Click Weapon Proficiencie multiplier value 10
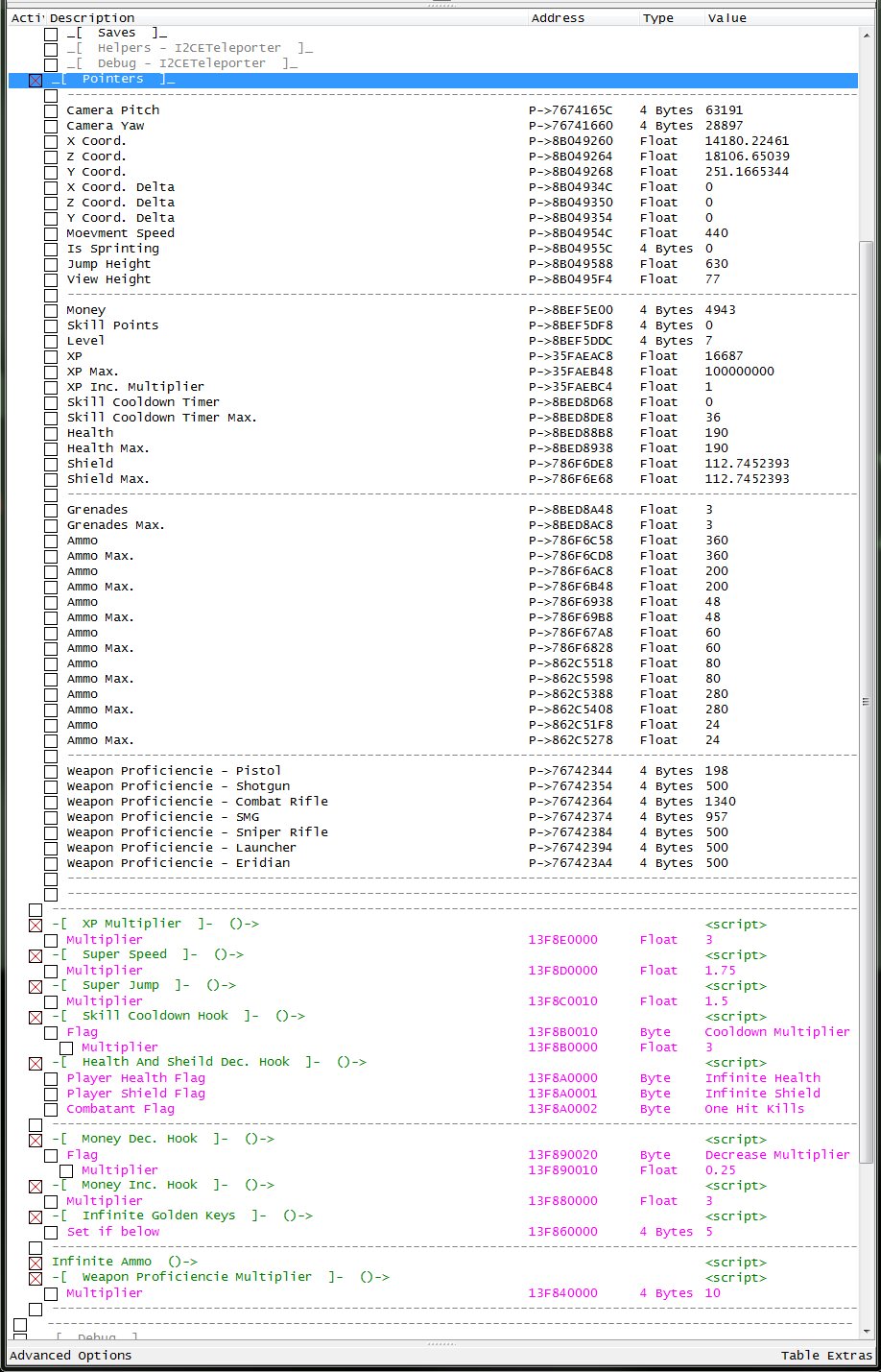 (x=713, y=1293)
